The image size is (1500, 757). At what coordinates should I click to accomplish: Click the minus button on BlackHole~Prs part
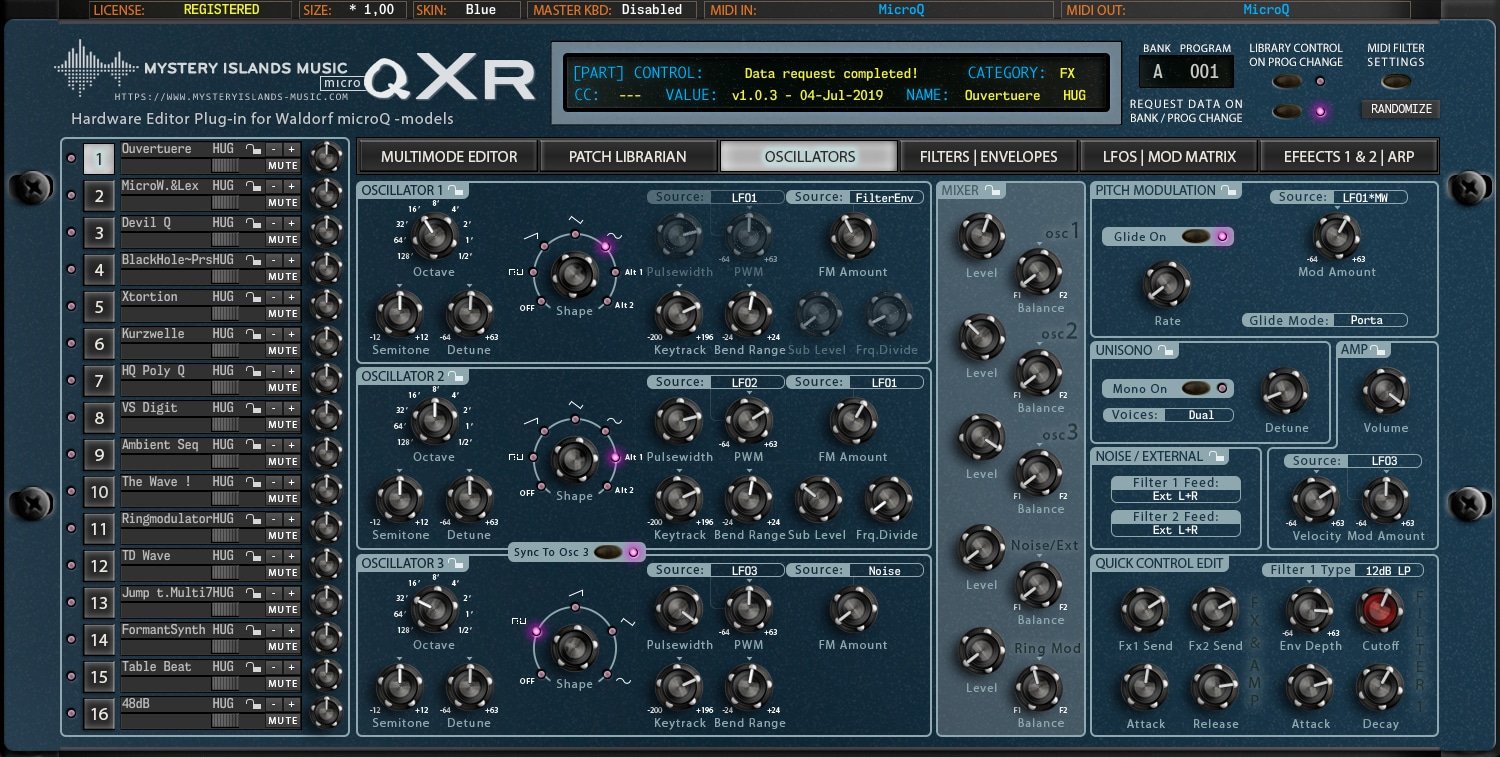coord(273,260)
